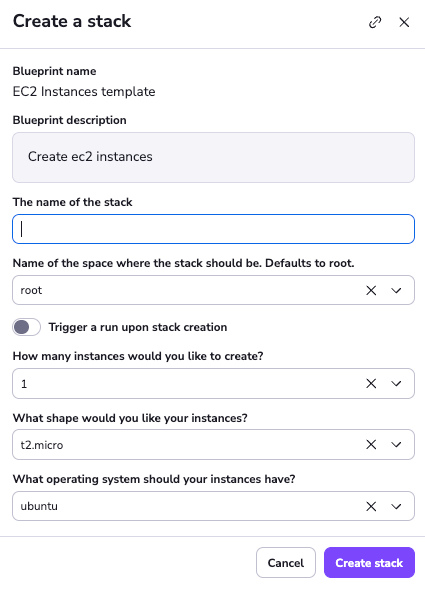Toggle Trigger a run upon stack creation
This screenshot has width=425, height=615.
(x=26, y=327)
